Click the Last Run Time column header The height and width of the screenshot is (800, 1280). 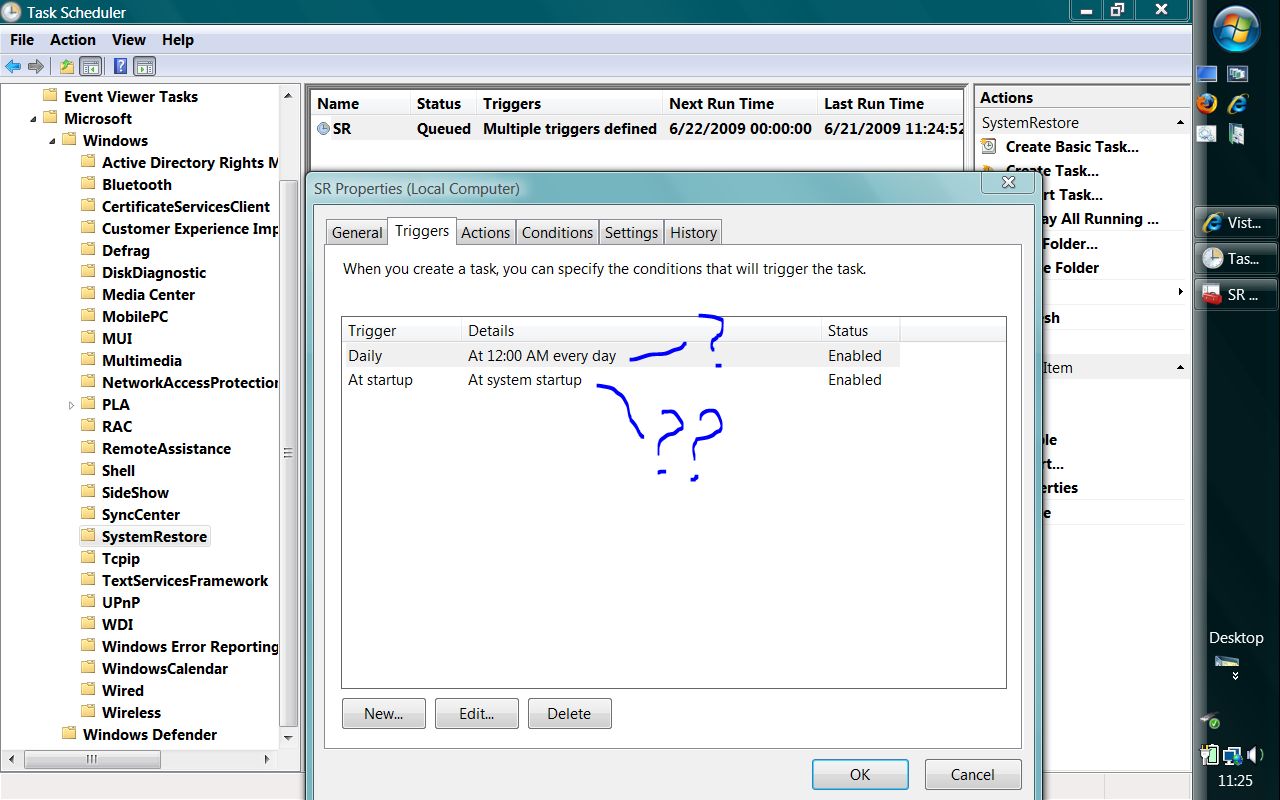(x=892, y=104)
